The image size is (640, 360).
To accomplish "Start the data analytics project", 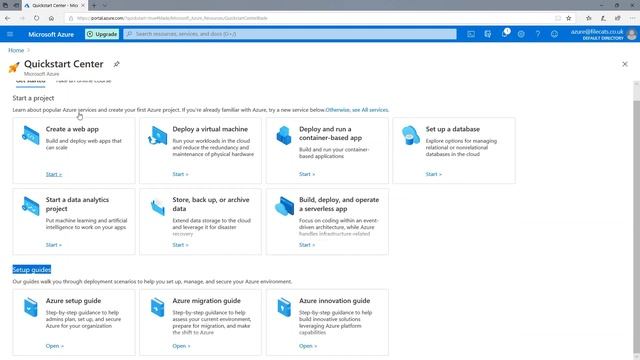I will pos(53,245).
